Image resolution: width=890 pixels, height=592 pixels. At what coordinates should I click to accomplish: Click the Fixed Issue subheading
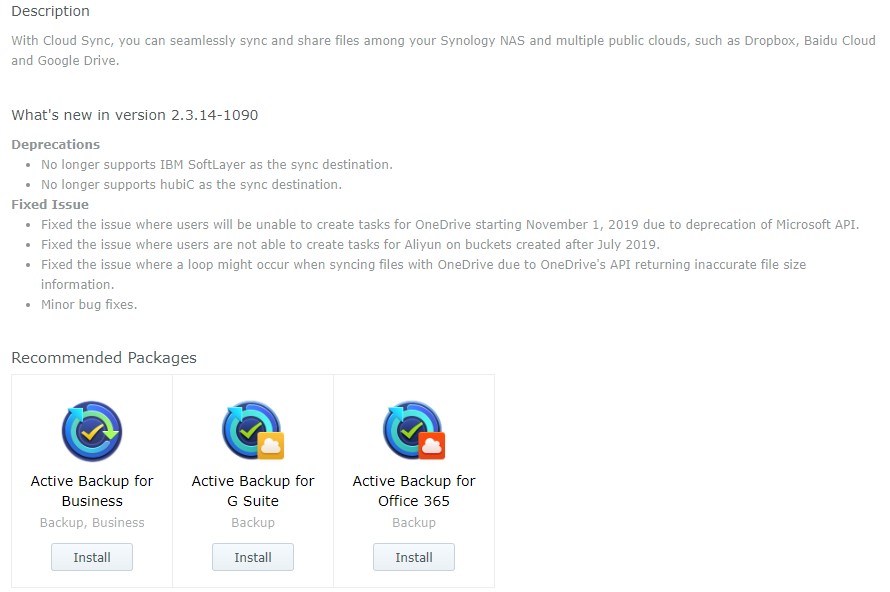click(x=50, y=204)
